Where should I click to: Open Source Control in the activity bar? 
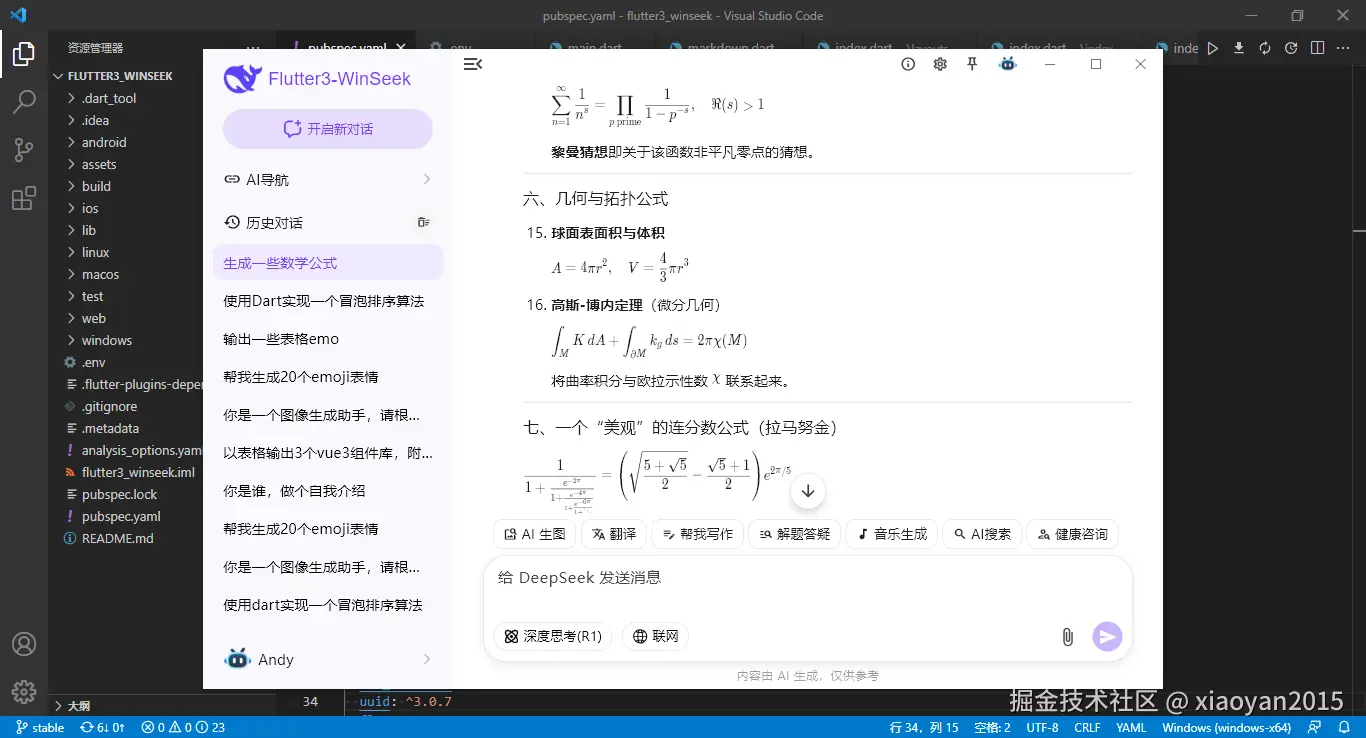coord(24,149)
